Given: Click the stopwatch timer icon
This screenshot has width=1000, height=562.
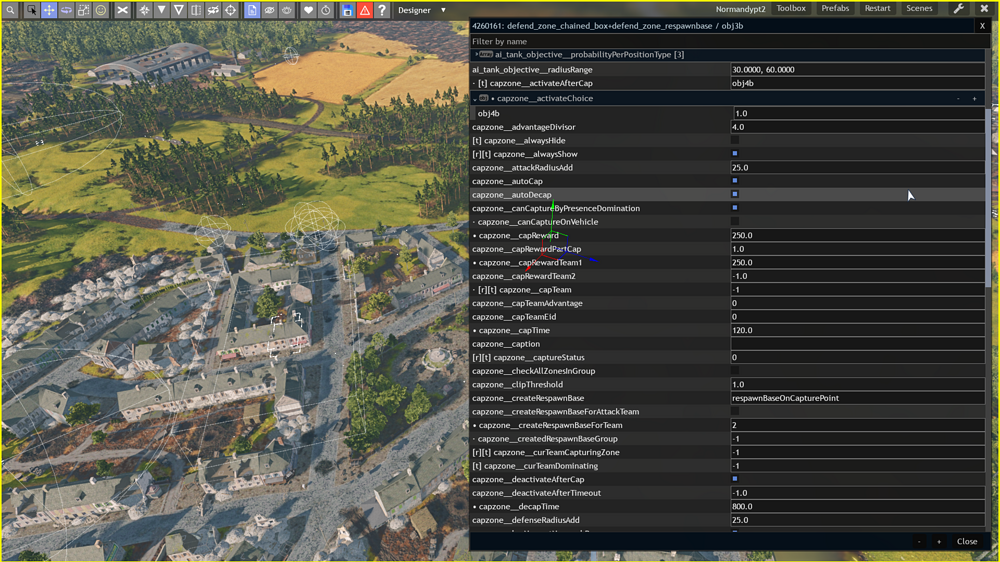Looking at the screenshot, I should coord(326,10).
